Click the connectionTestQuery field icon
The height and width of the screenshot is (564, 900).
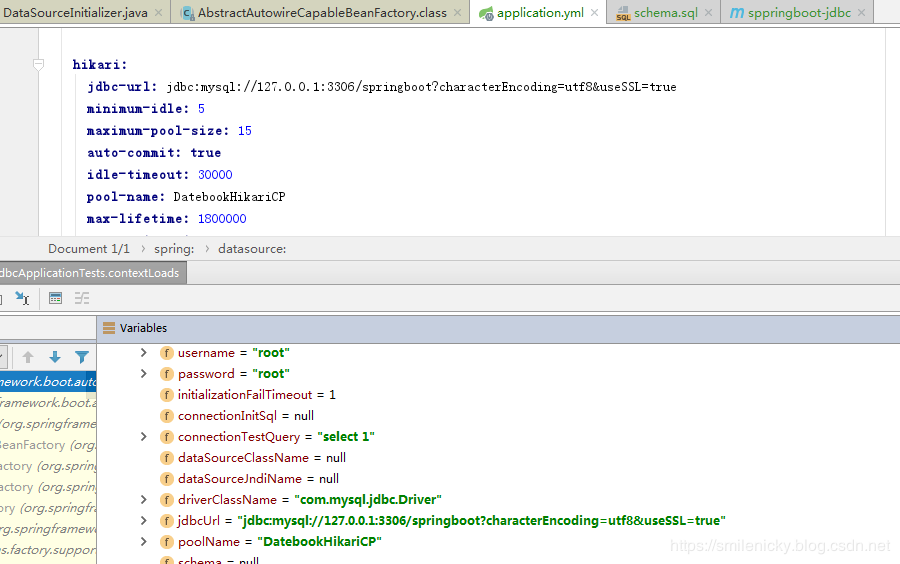click(166, 437)
